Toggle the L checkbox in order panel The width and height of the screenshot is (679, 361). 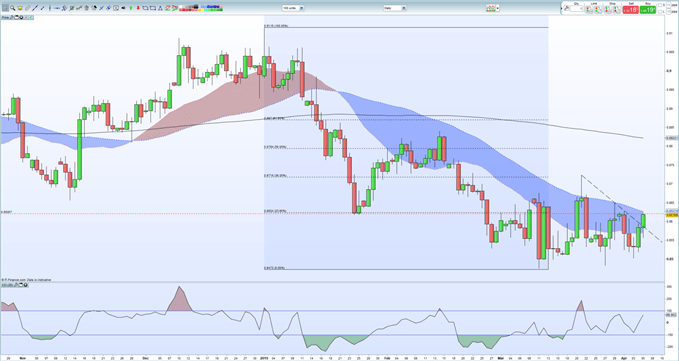coord(660,12)
